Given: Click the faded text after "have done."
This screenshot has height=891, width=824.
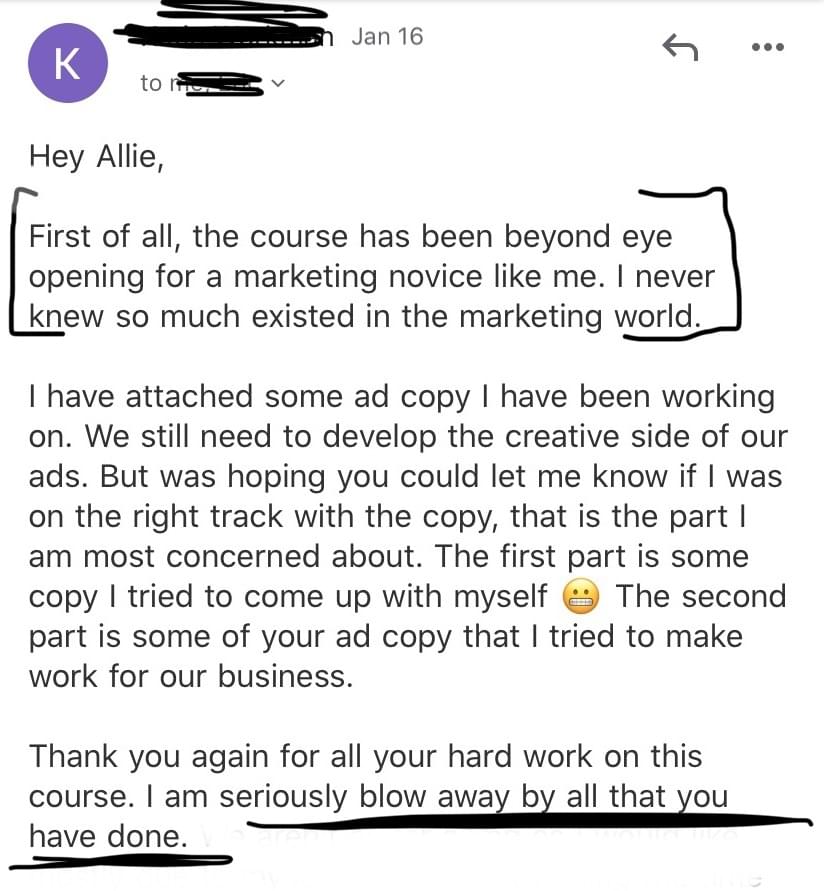Looking at the screenshot, I should [x=472, y=837].
